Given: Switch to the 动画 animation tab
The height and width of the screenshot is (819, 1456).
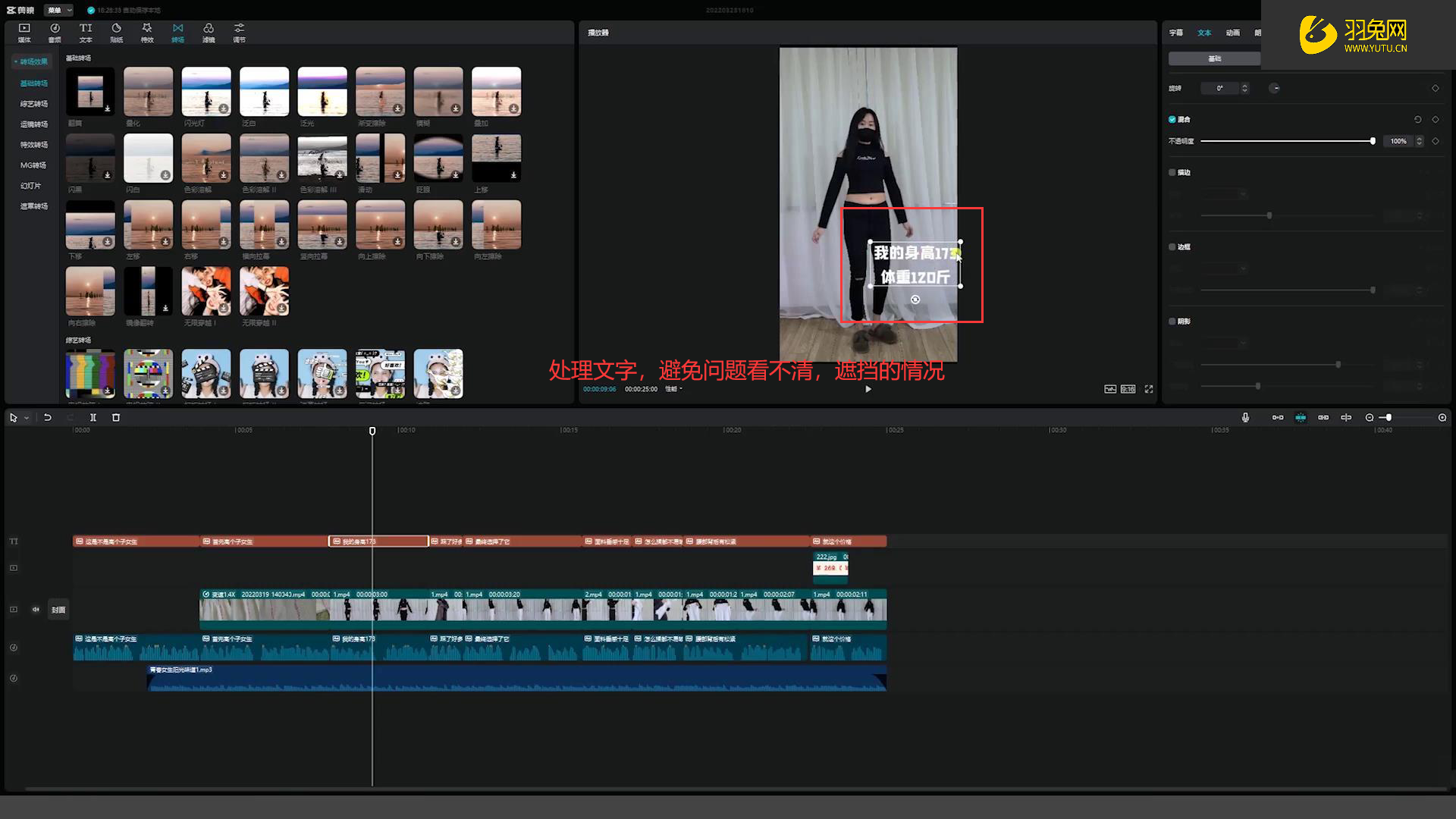Looking at the screenshot, I should 1233,33.
